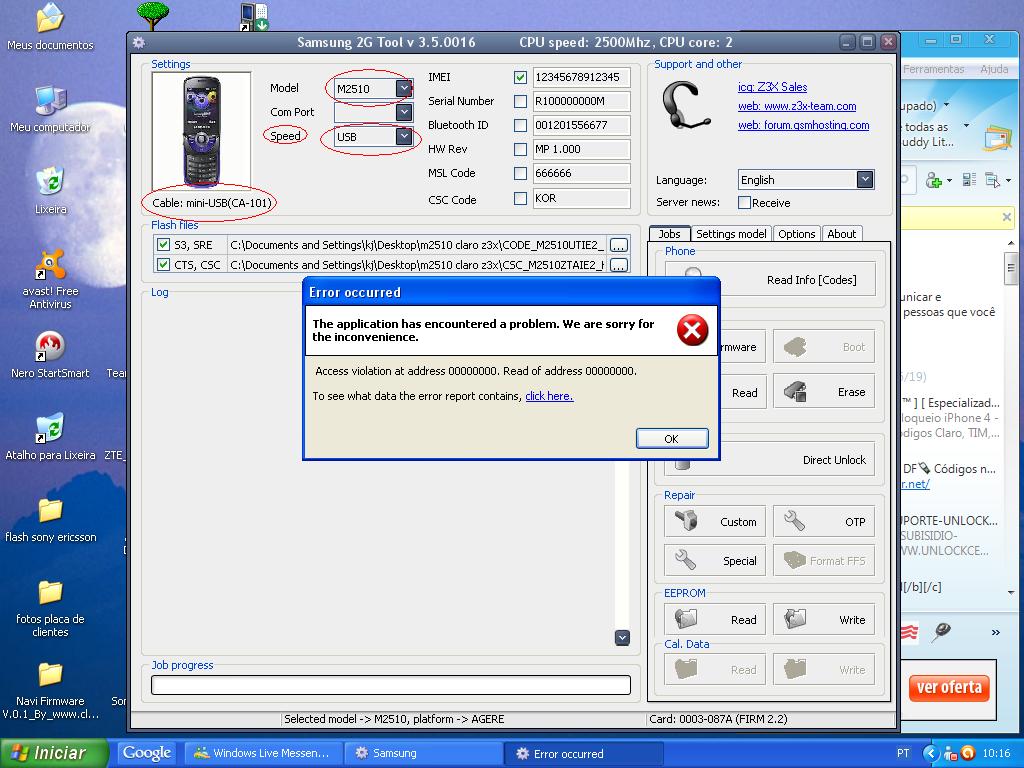The width and height of the screenshot is (1024, 768).
Task: Click the tree icon on desktop
Action: tap(153, 16)
